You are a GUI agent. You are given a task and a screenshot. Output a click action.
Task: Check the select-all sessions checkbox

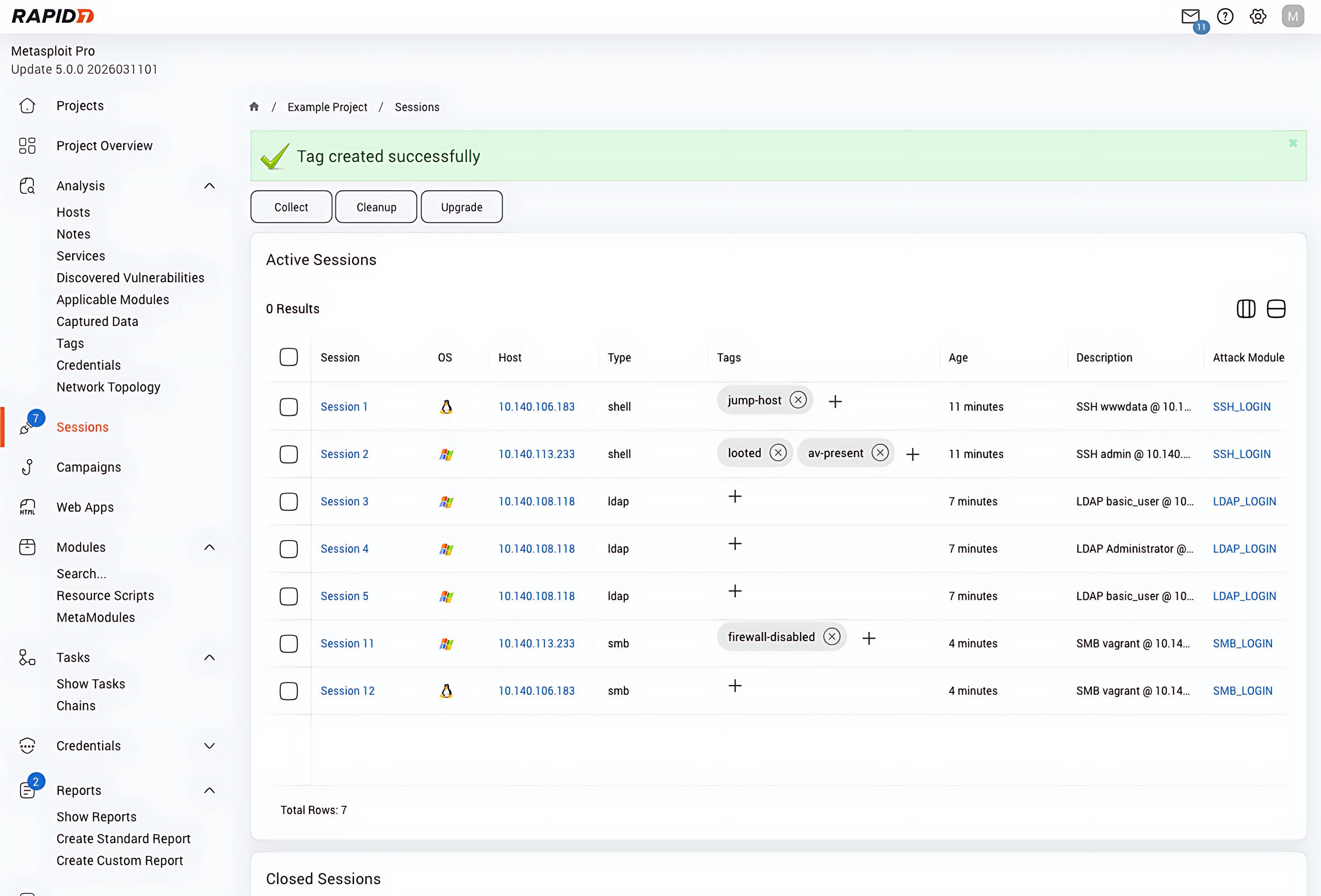(289, 357)
